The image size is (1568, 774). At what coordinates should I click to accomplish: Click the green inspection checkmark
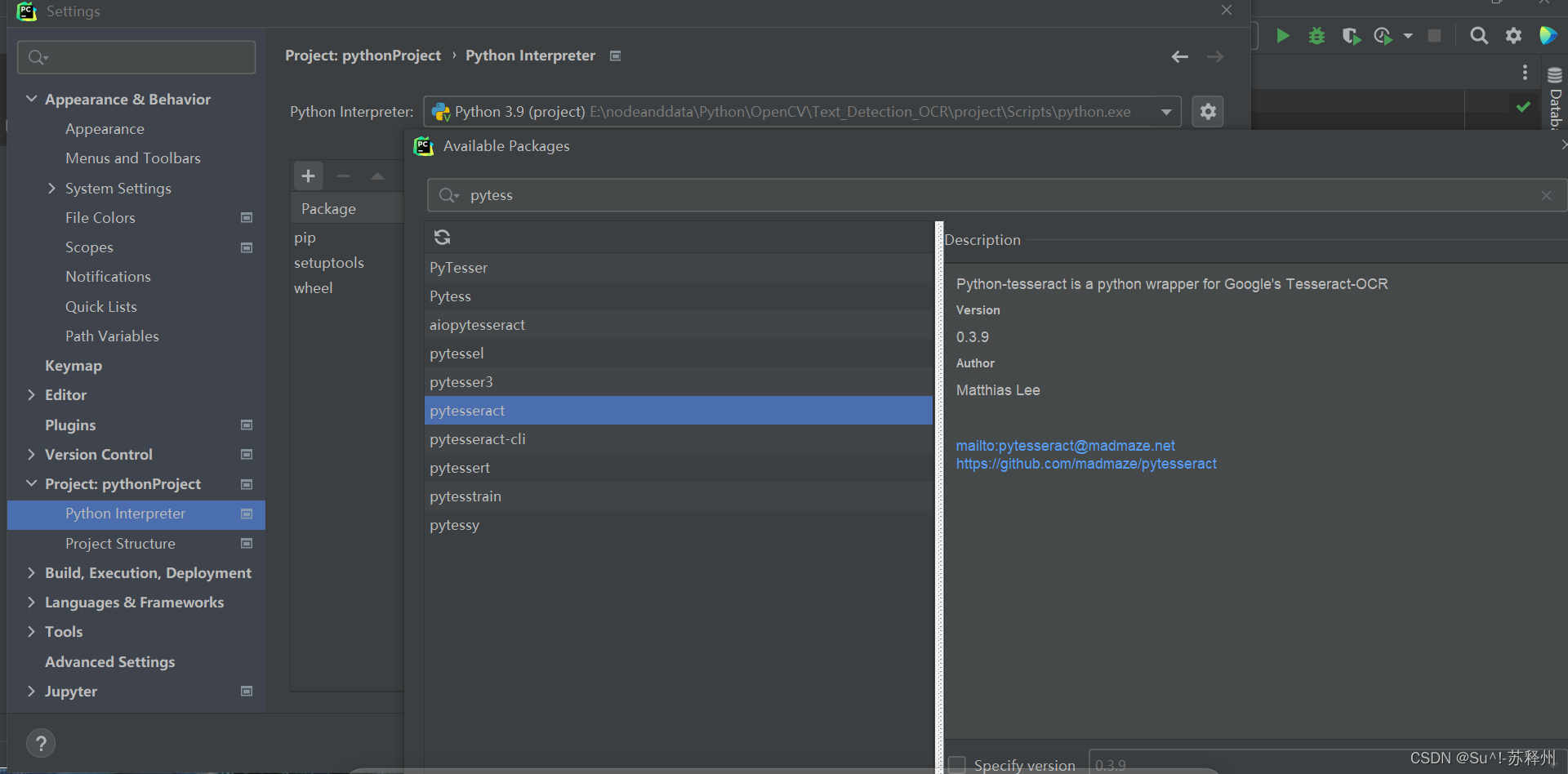click(x=1523, y=106)
